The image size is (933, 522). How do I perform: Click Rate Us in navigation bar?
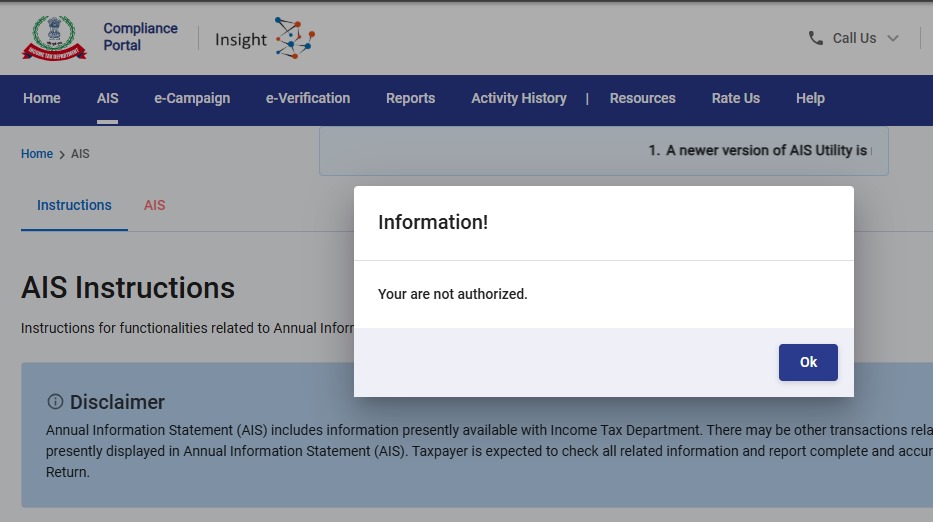(736, 98)
